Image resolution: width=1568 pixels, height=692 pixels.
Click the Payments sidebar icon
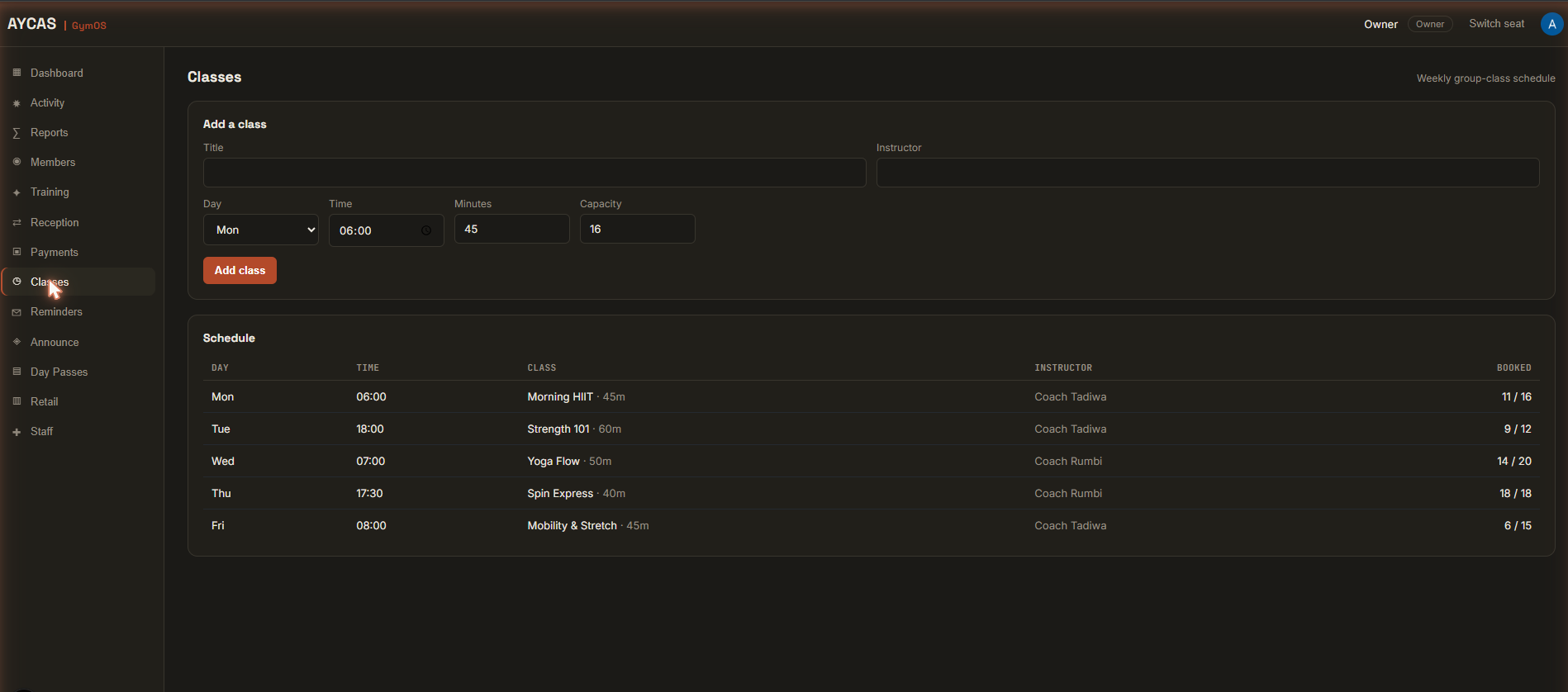tap(17, 252)
